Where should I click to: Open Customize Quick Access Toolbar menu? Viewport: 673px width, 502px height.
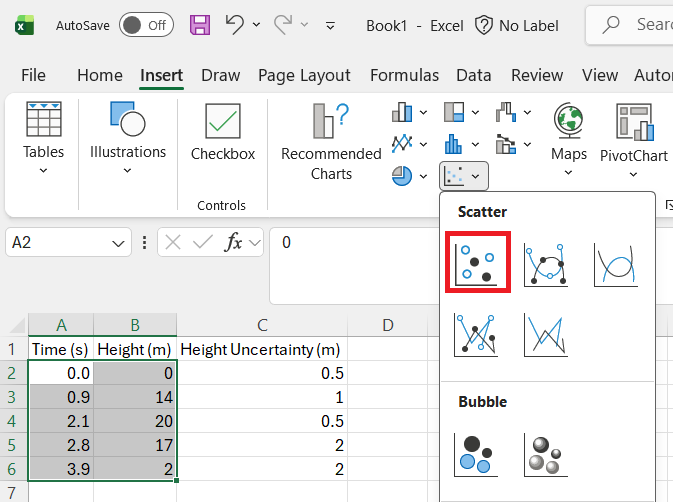tap(330, 26)
